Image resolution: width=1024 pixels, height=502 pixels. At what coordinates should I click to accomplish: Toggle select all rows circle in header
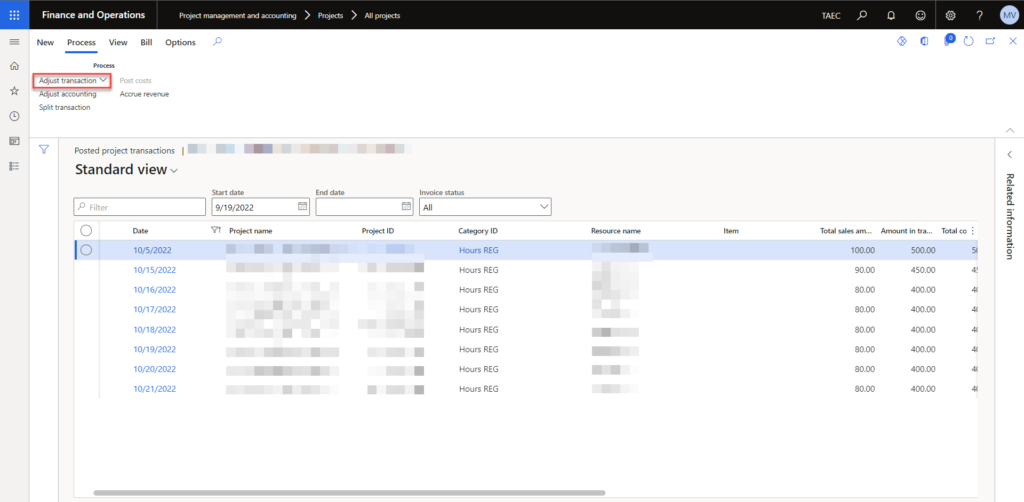coord(86,230)
